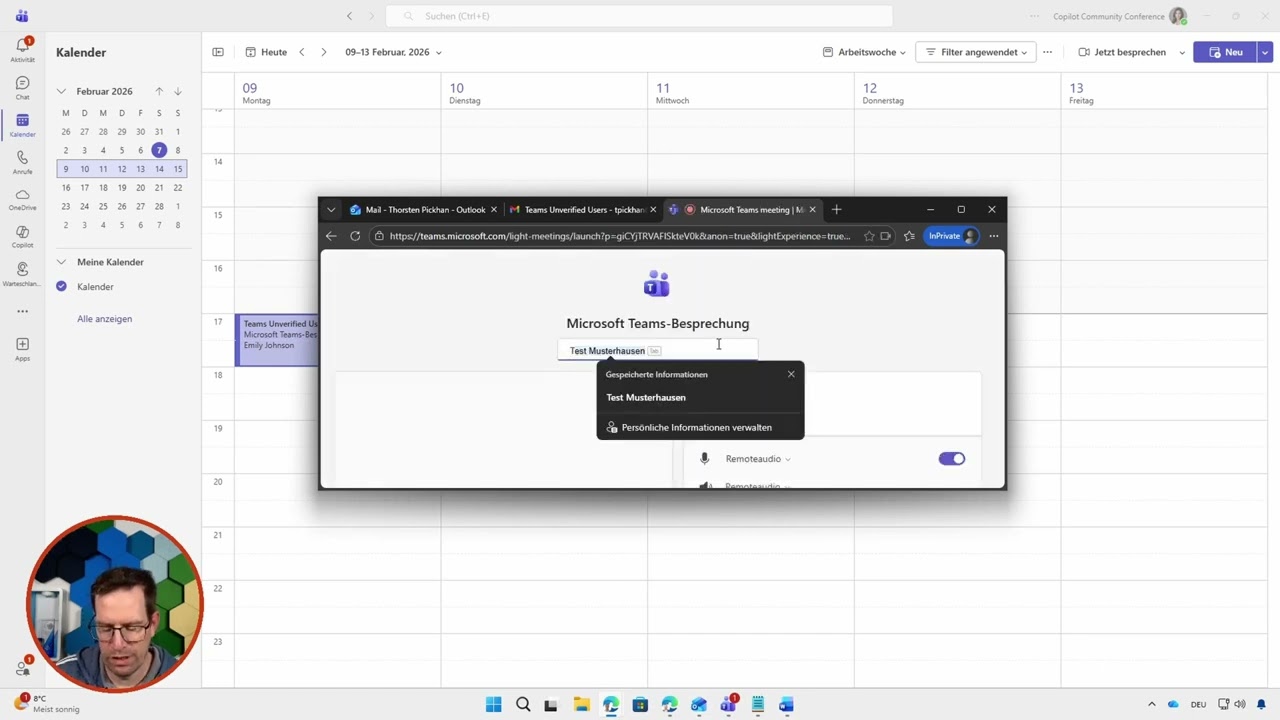Click the Heute button
The width and height of the screenshot is (1280, 720).
click(267, 52)
